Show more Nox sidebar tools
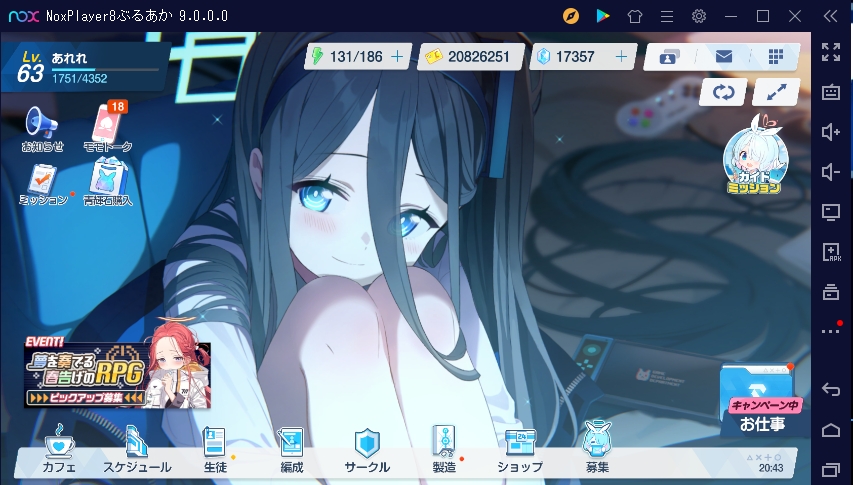Image resolution: width=853 pixels, height=485 pixels. (x=831, y=331)
